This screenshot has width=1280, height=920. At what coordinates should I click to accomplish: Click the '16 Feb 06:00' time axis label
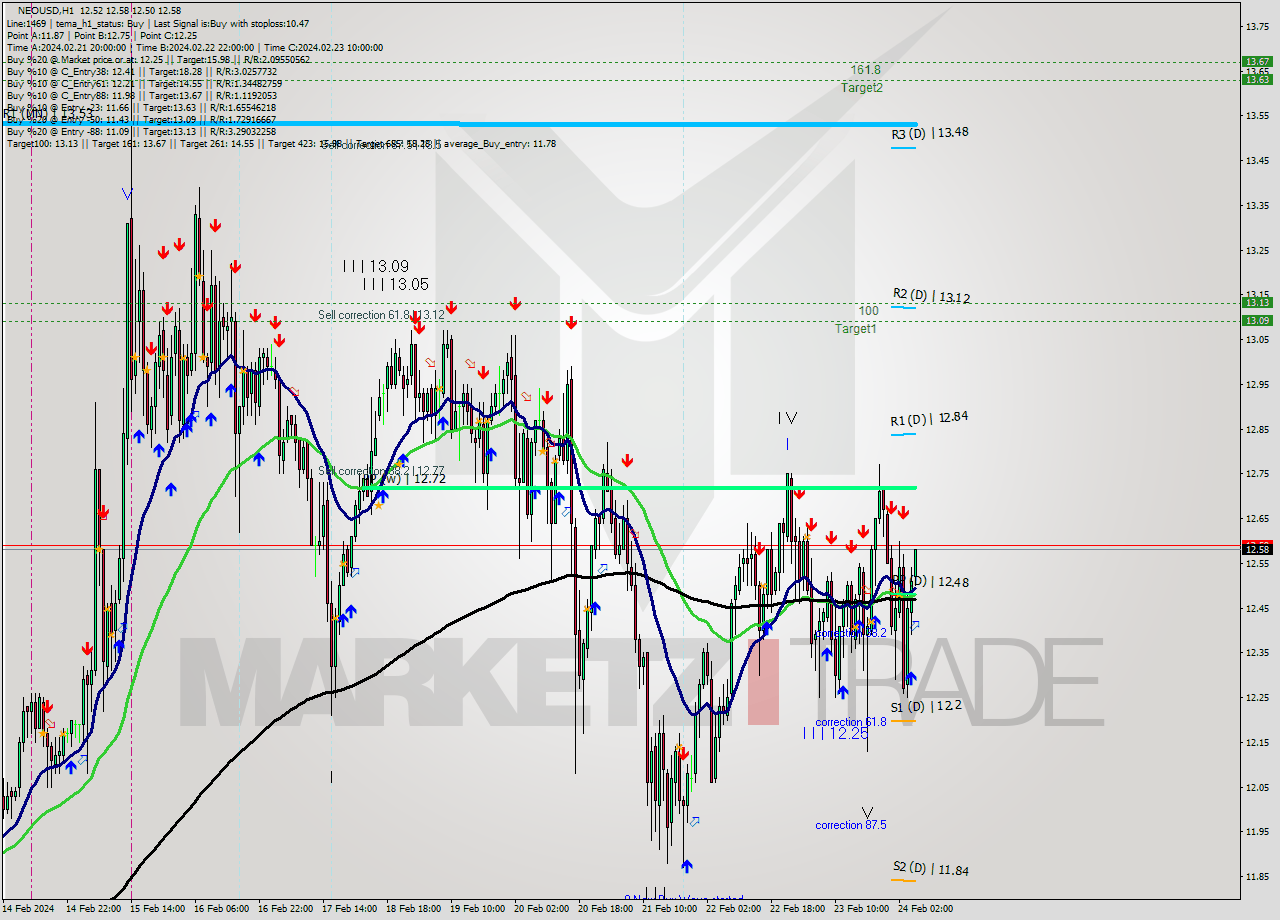tap(223, 909)
